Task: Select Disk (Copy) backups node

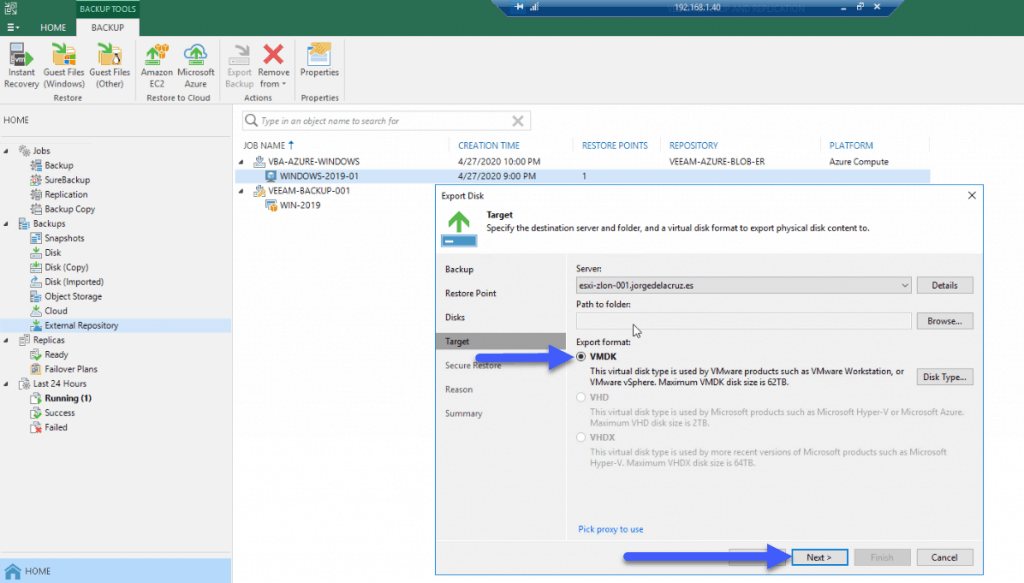Action: [x=66, y=267]
